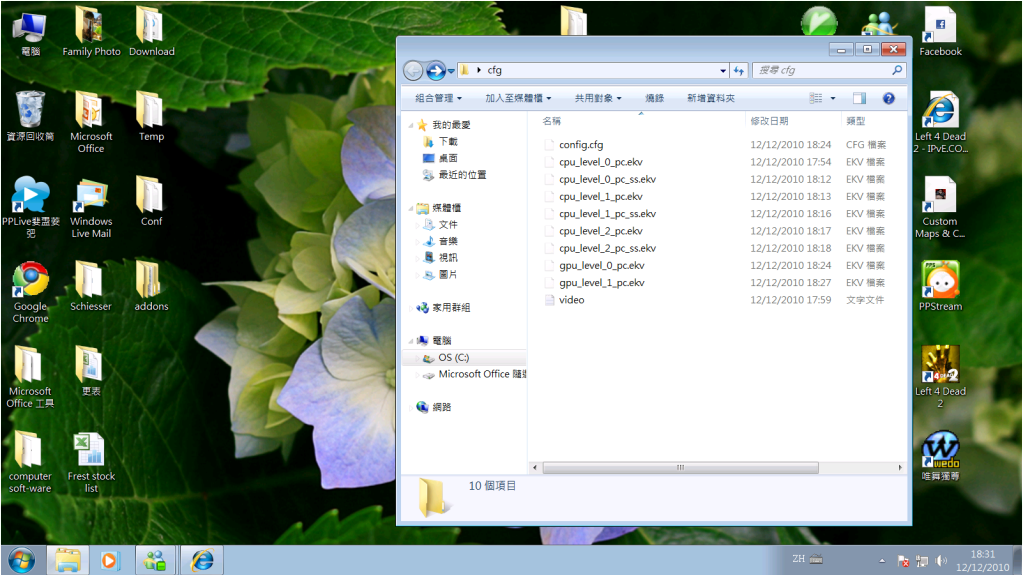This screenshot has width=1023, height=576.
Task: Click the Explorer back arrow button
Action: (x=413, y=70)
